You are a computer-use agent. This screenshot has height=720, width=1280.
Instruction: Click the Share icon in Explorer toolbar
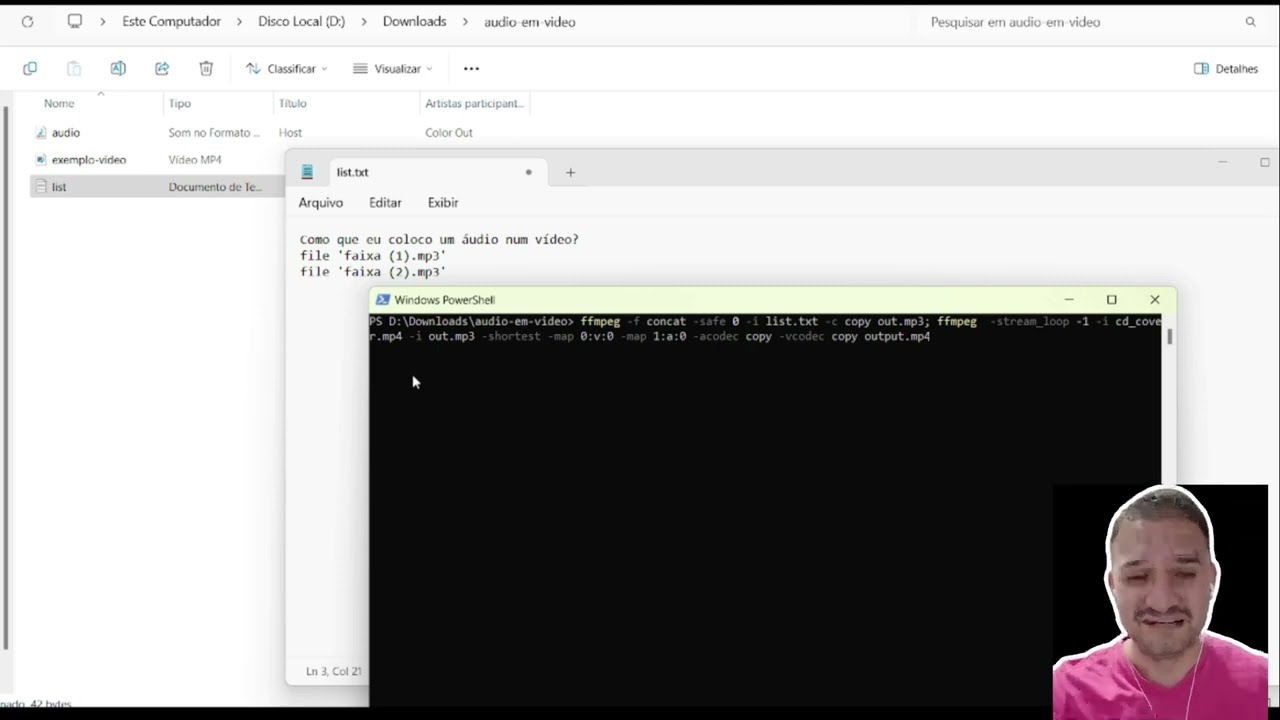(162, 68)
